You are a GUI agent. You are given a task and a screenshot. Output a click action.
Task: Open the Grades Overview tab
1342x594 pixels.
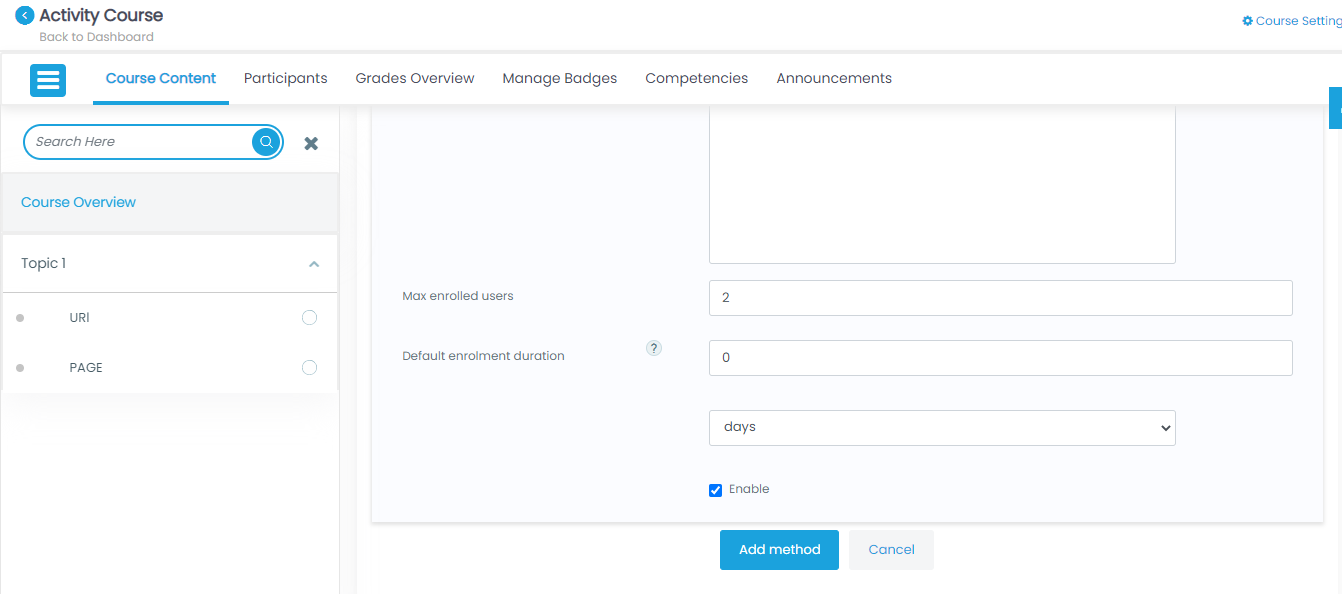[415, 78]
